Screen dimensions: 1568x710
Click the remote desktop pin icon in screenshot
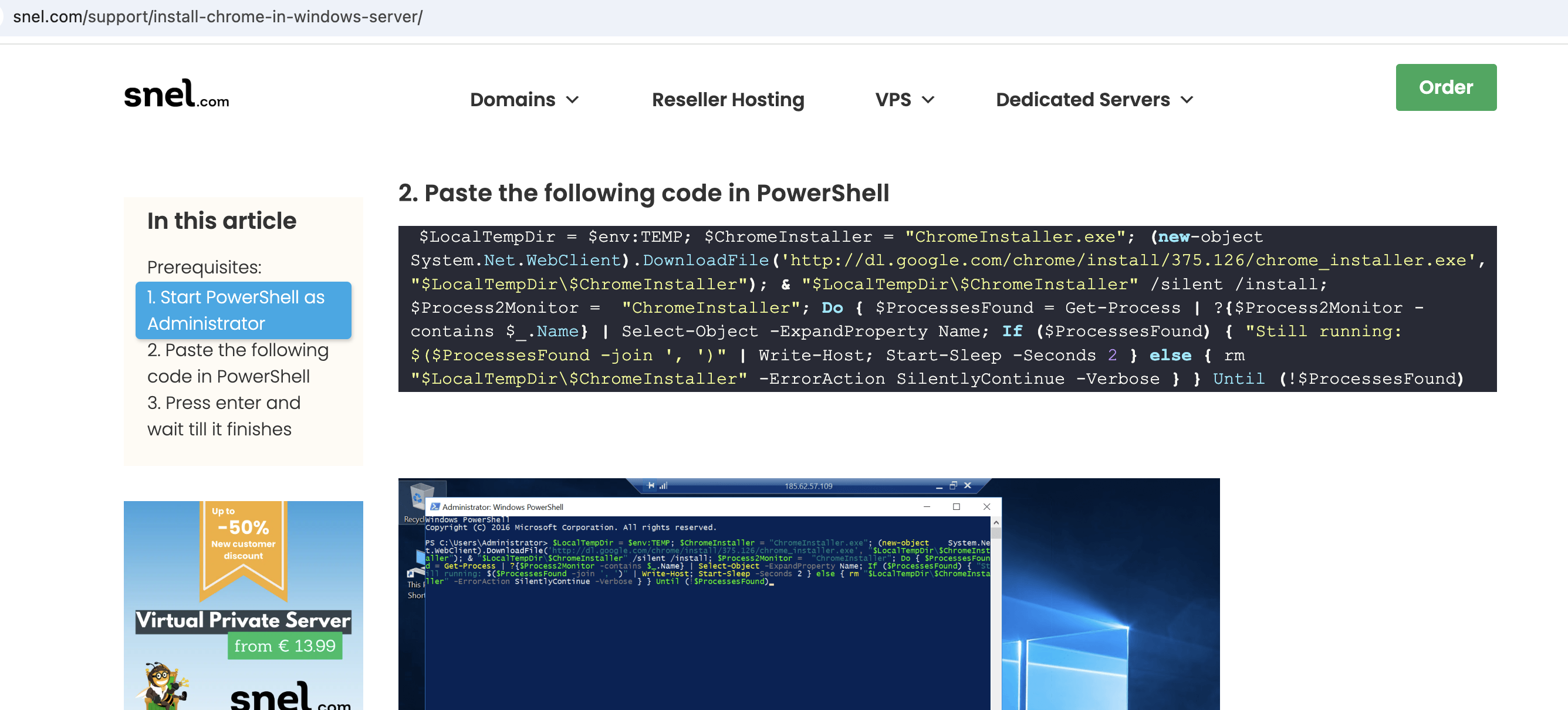pos(651,485)
